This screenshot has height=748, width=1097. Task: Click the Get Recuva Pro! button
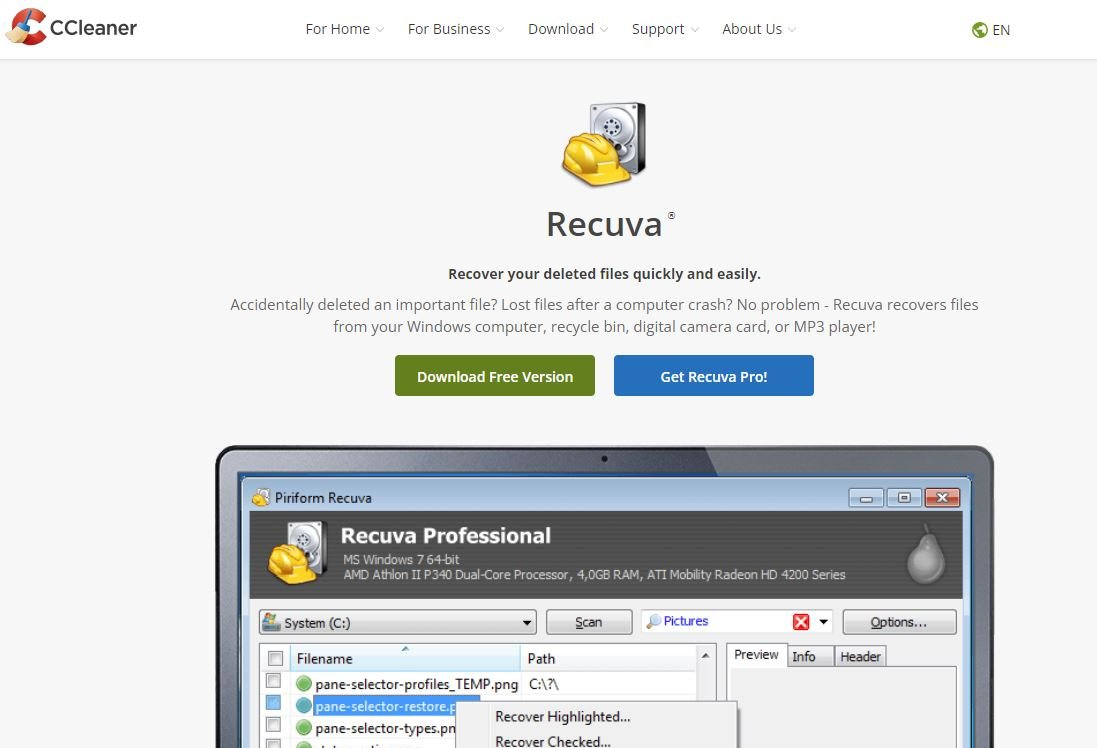714,376
